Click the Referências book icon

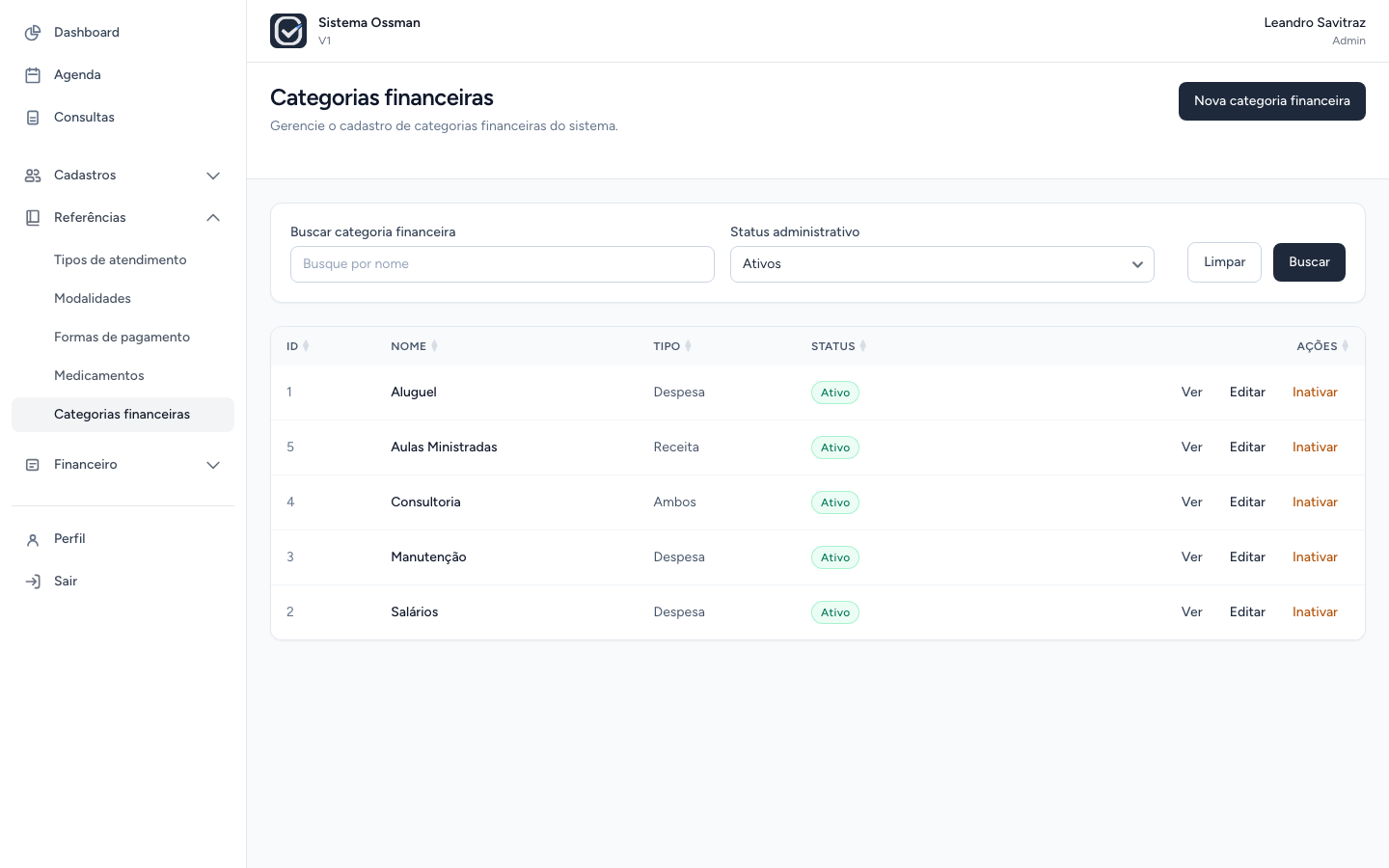point(33,218)
